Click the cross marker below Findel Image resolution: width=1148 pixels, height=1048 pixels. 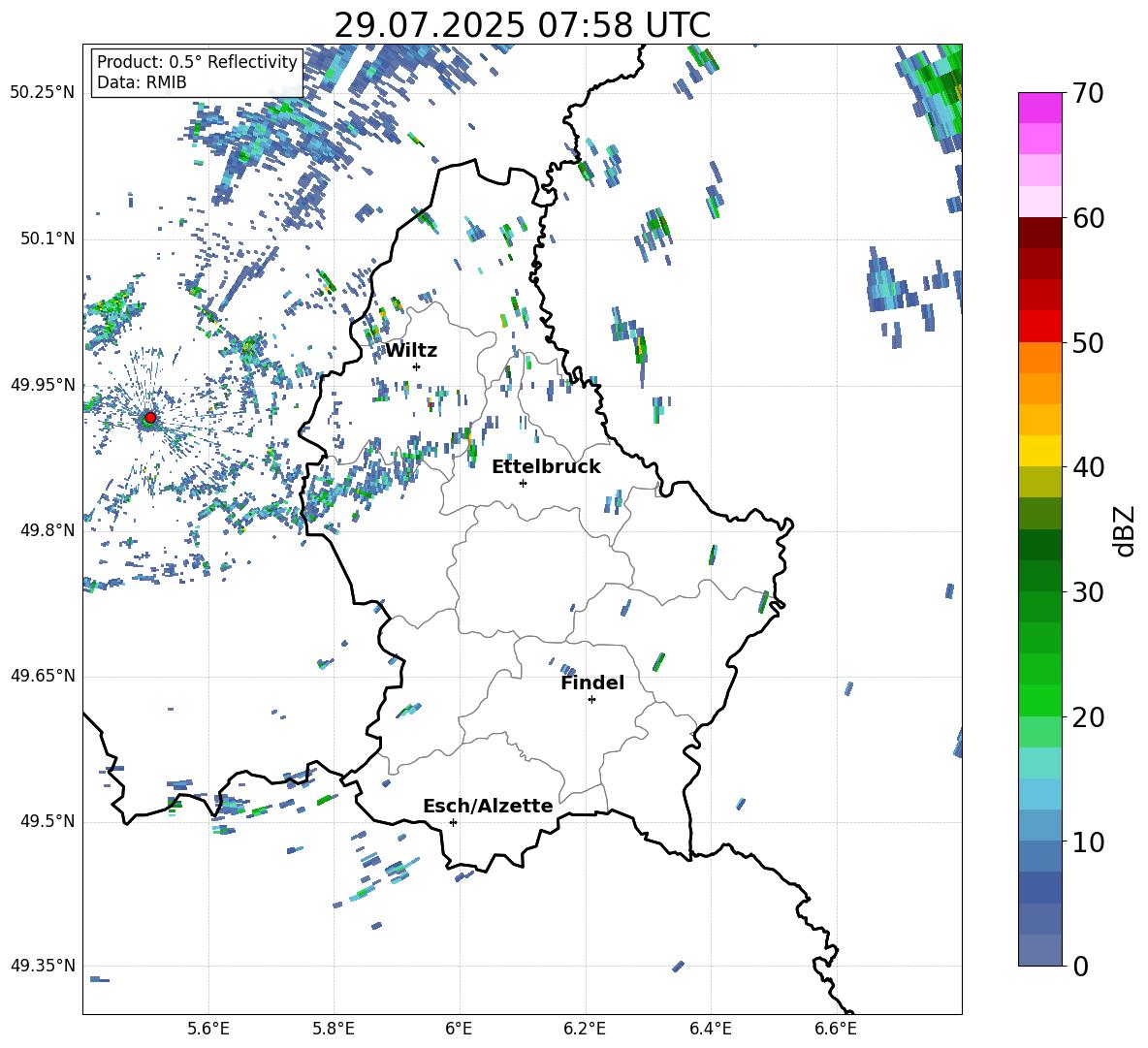(591, 700)
